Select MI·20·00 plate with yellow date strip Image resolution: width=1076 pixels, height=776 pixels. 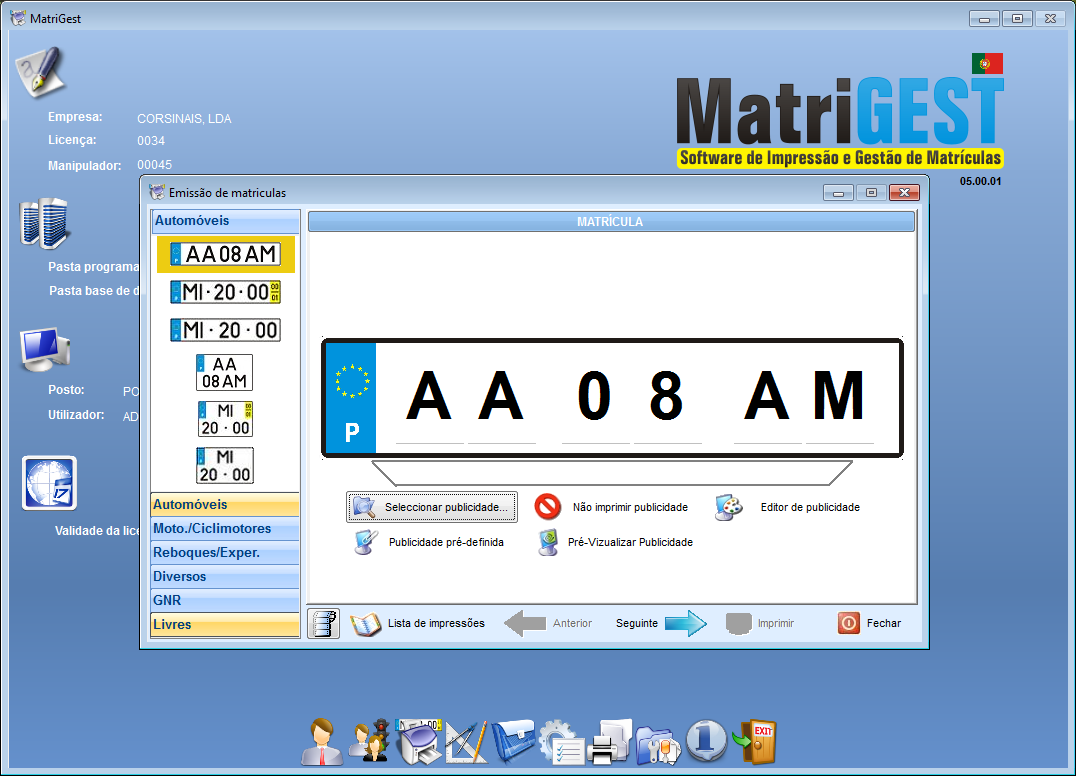226,292
